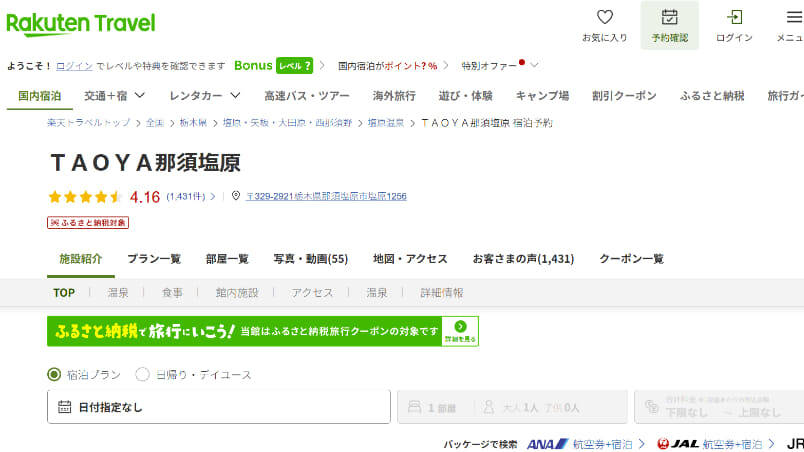Switch to the プラン一覧 tab
Viewport: 804px width, 452px height.
(154, 258)
